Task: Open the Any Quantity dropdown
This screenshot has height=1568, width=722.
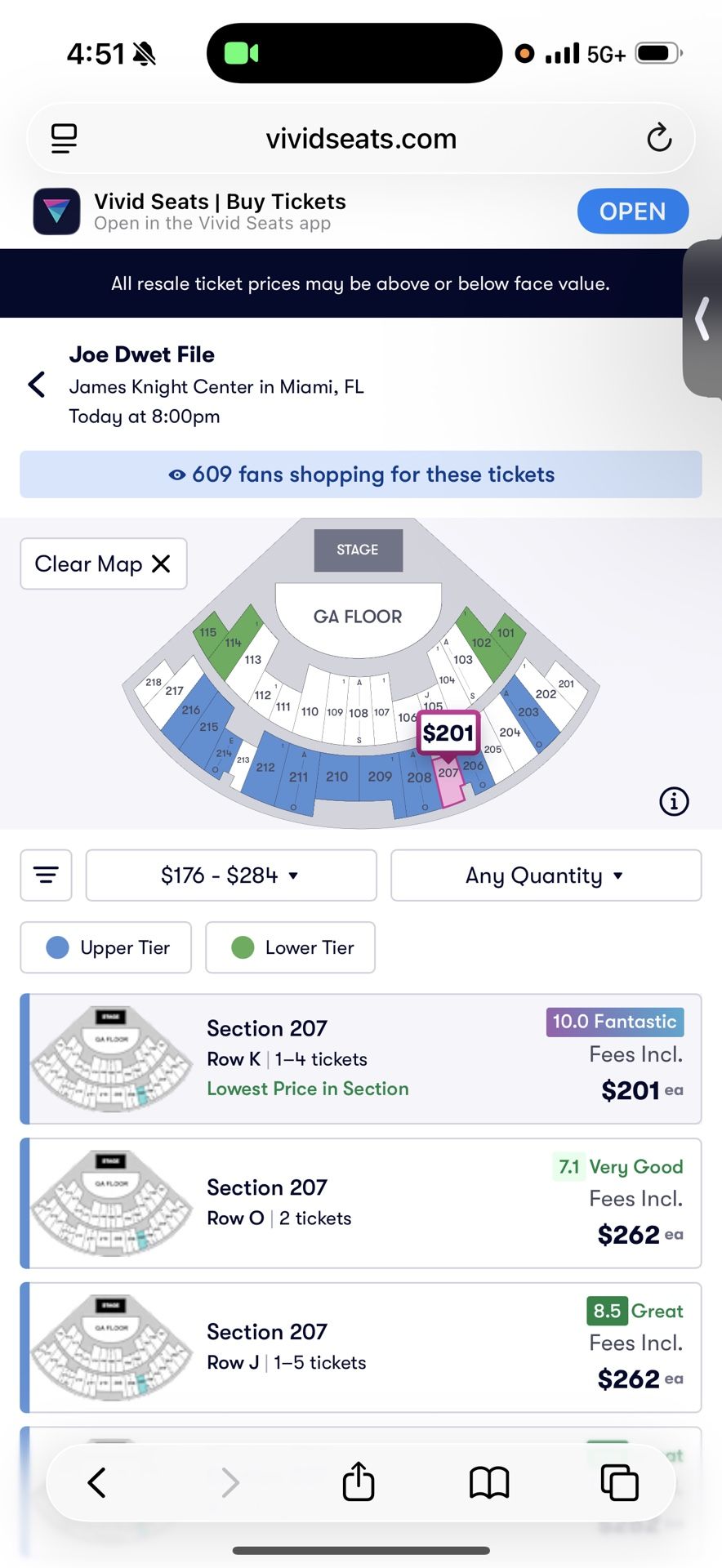Action: tap(546, 875)
